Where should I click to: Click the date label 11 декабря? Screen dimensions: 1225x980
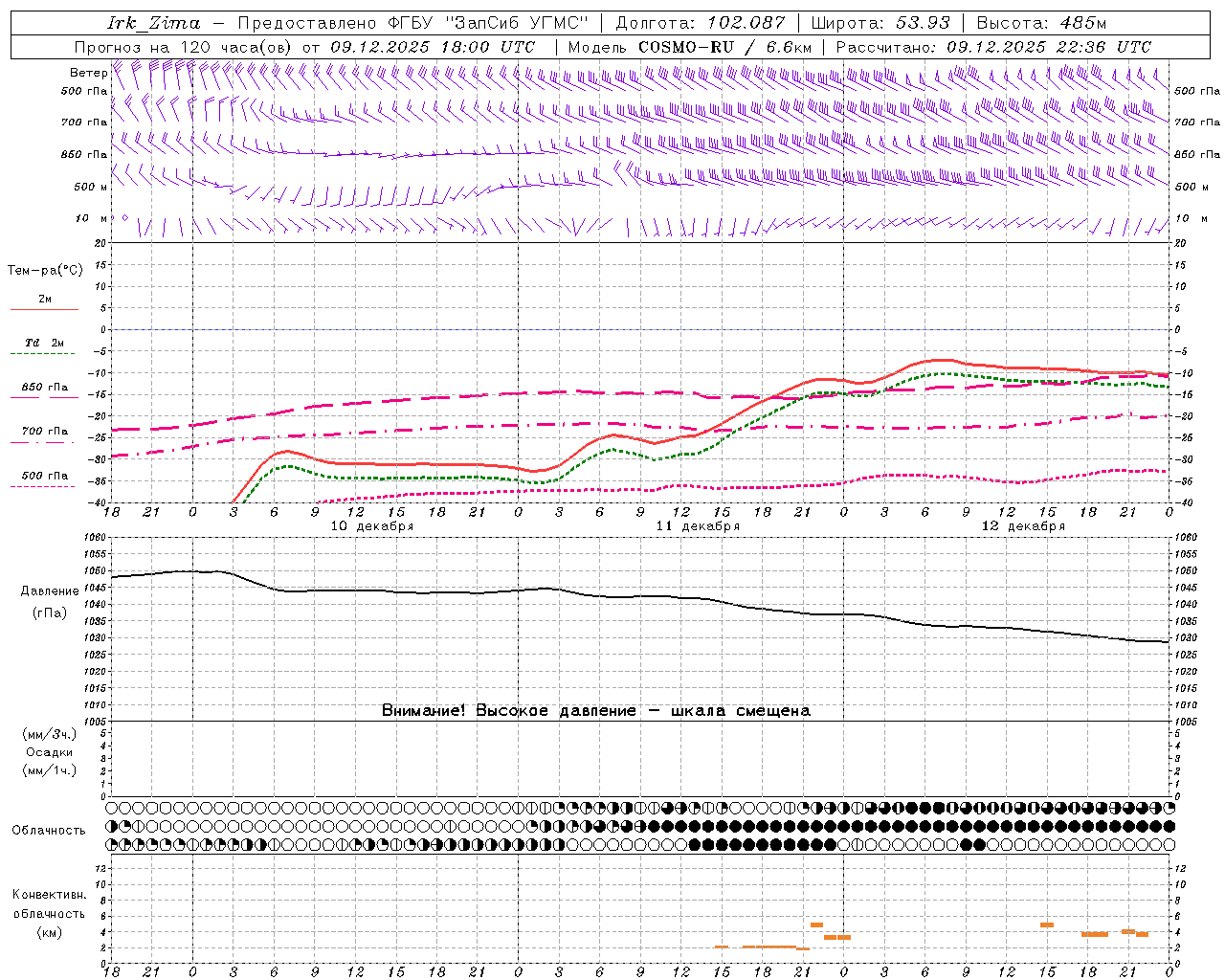point(698,526)
